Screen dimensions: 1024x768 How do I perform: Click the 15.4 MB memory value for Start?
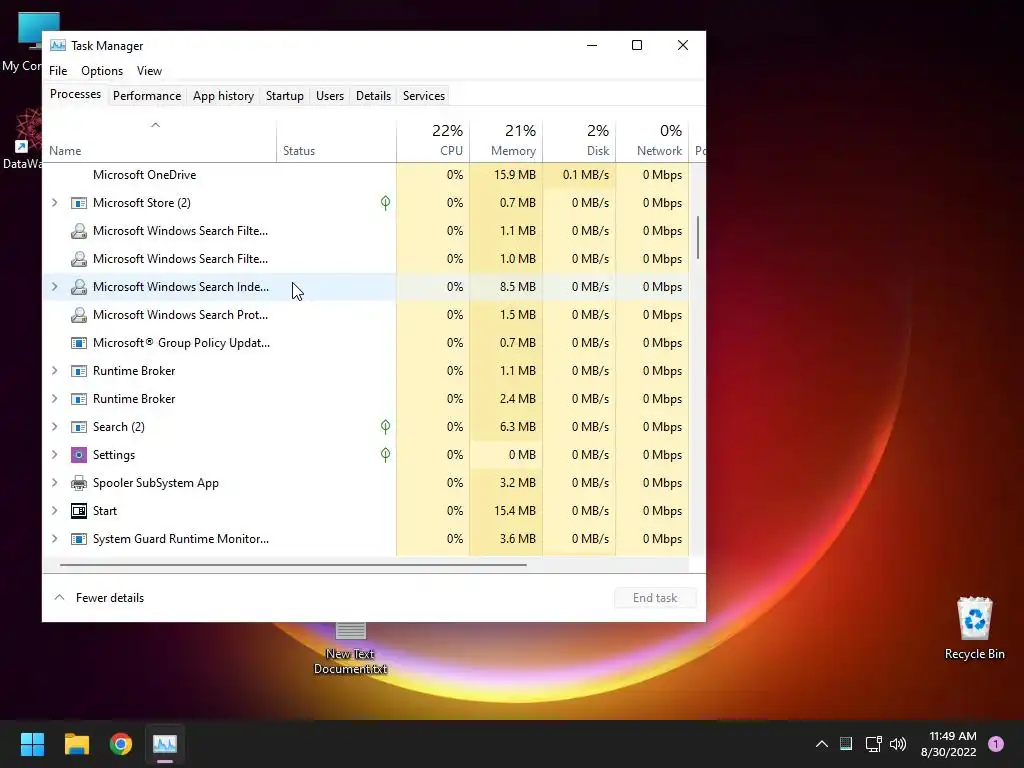515,511
